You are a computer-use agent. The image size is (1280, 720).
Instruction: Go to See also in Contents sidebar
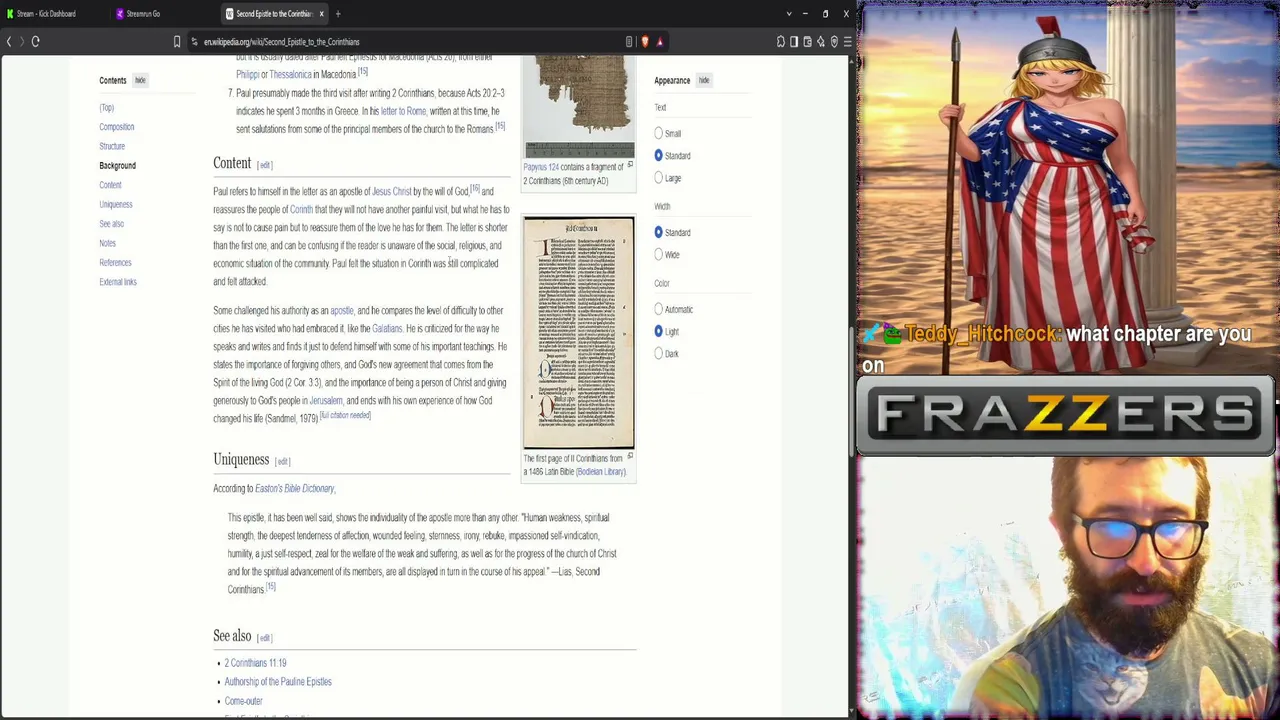click(x=112, y=224)
